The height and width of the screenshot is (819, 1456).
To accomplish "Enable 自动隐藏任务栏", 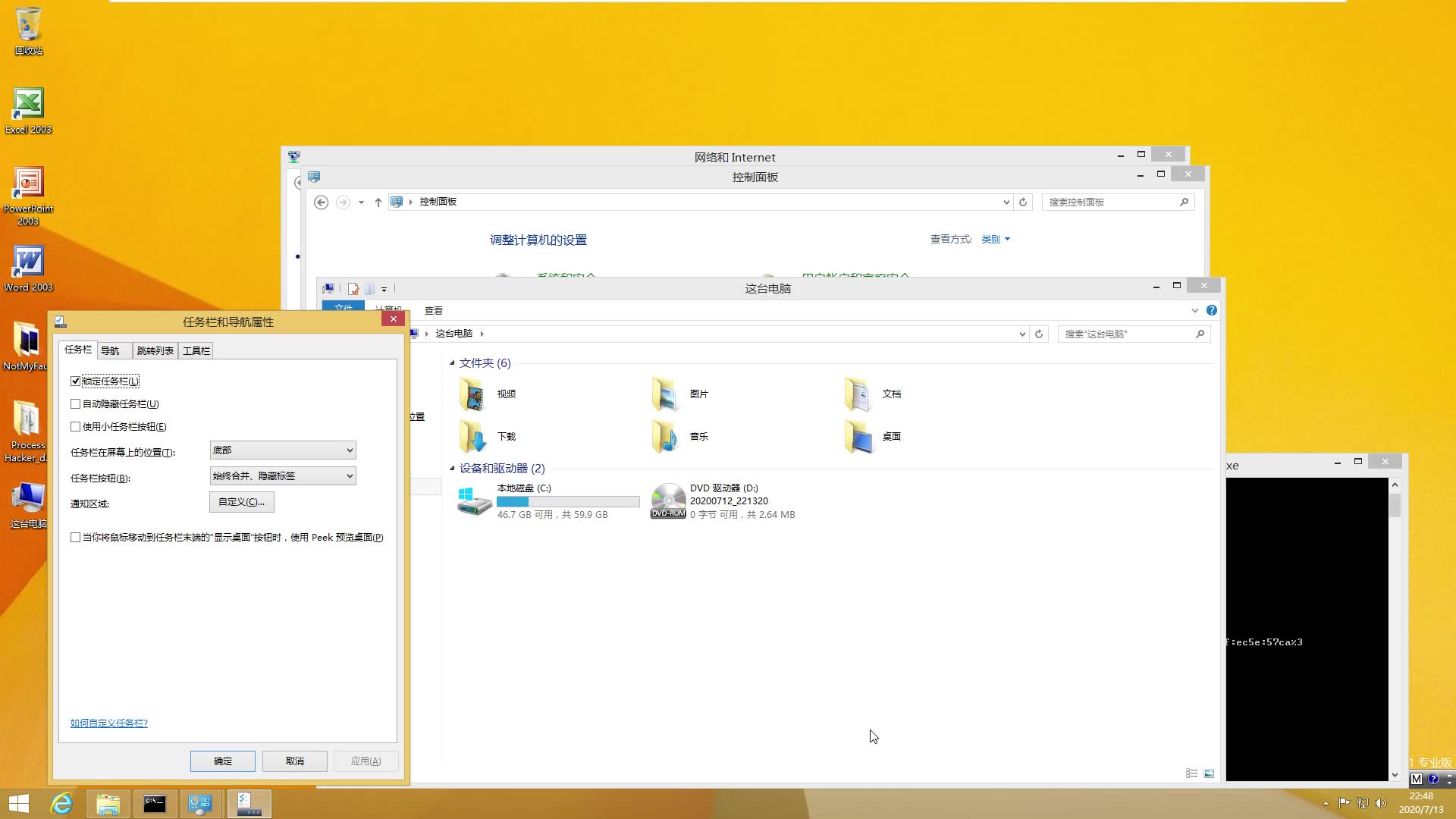I will click(75, 403).
